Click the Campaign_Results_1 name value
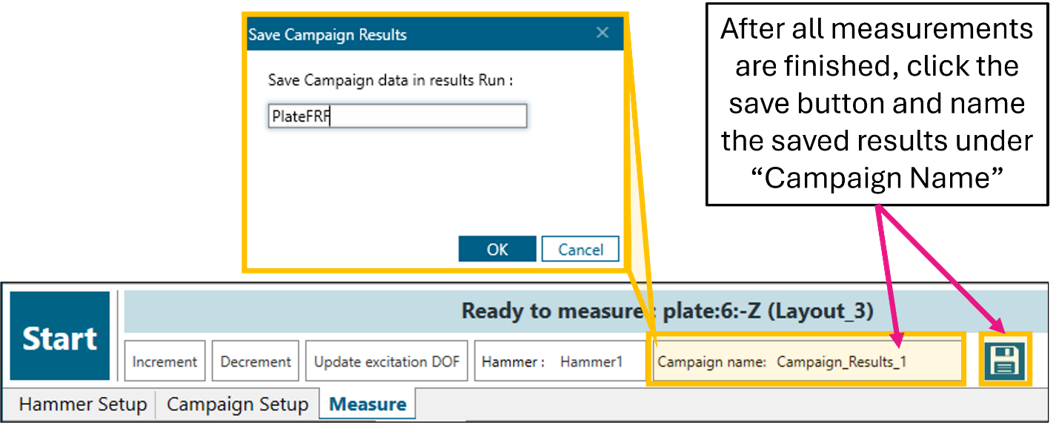This screenshot has width=1052, height=423. tap(841, 361)
